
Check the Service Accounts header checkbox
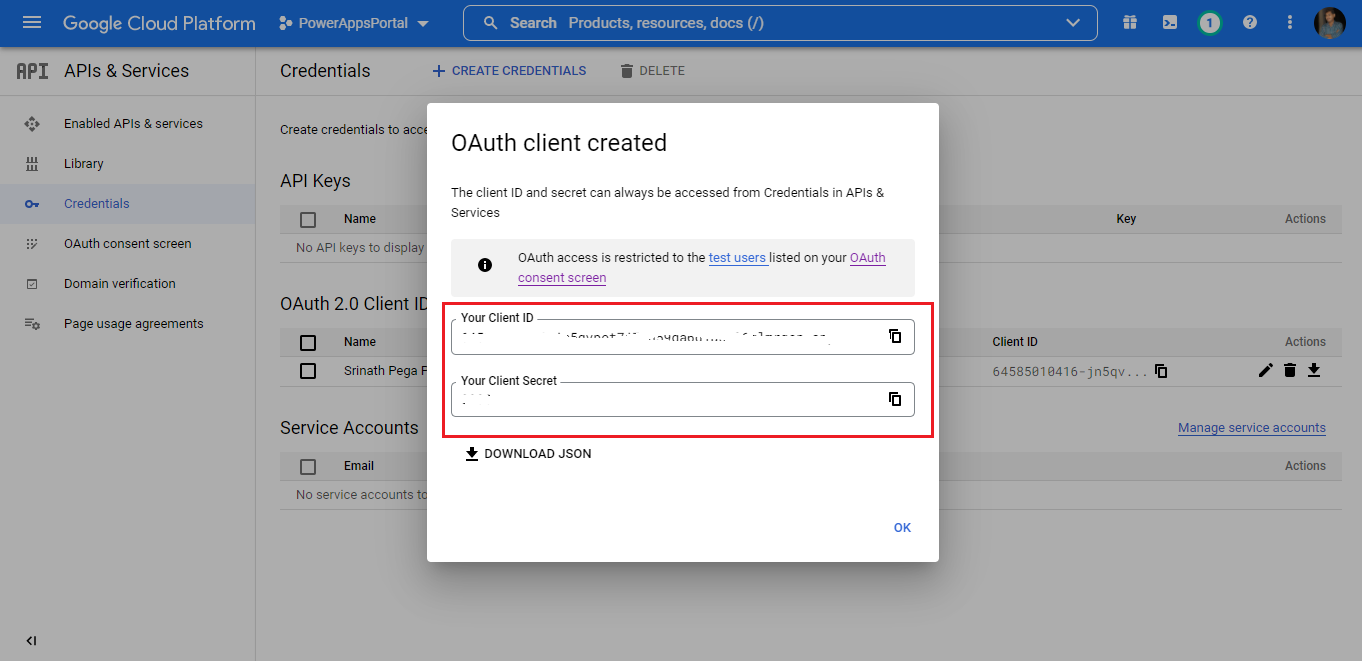coord(308,466)
